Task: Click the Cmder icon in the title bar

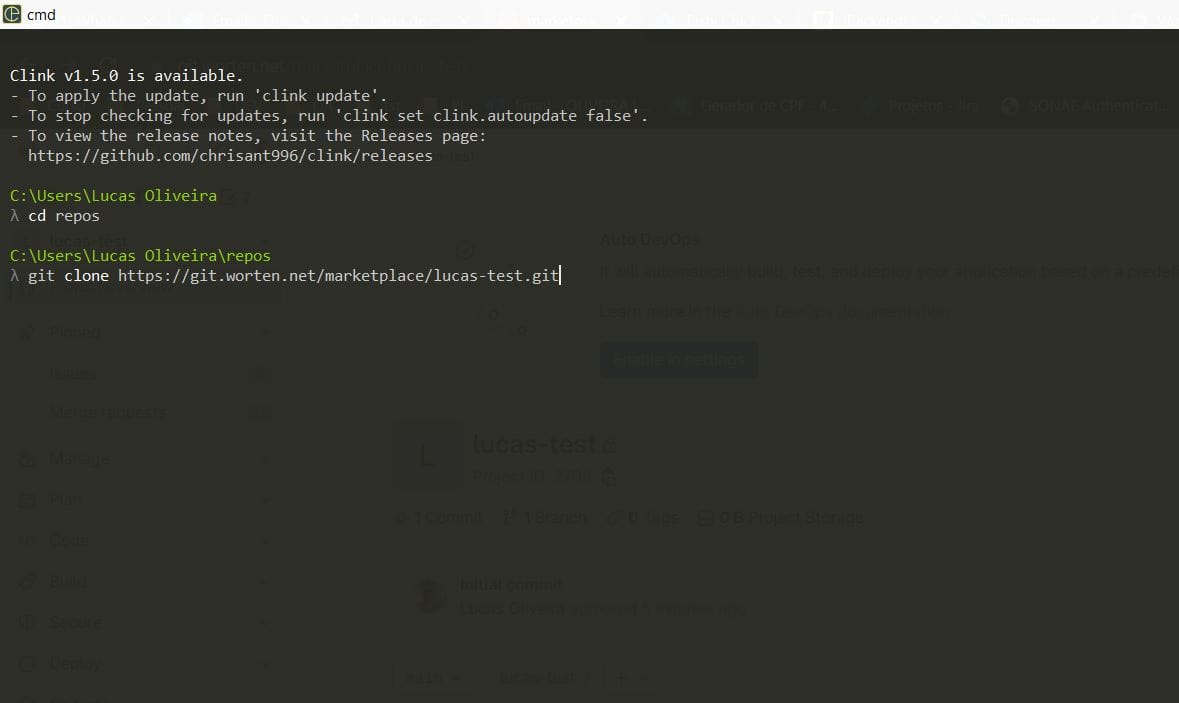Action: 12,14
